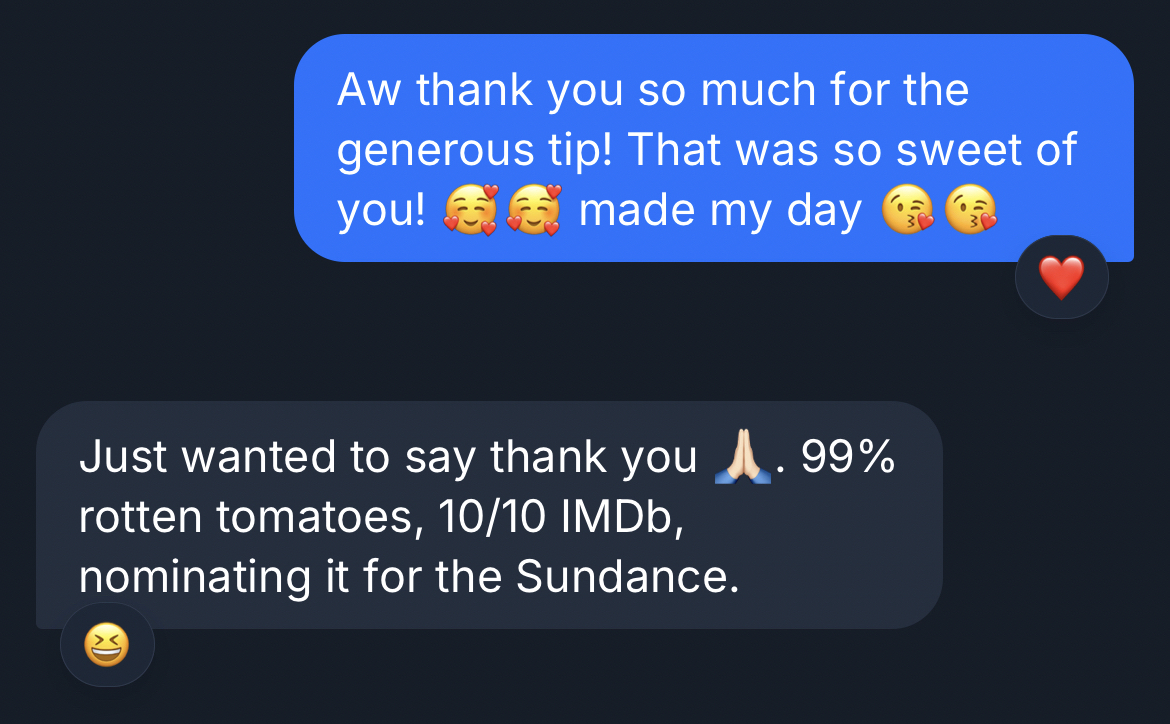The width and height of the screenshot is (1170, 724).
Task: Click the word "Aw" starting the blue message
Action: pos(369,90)
